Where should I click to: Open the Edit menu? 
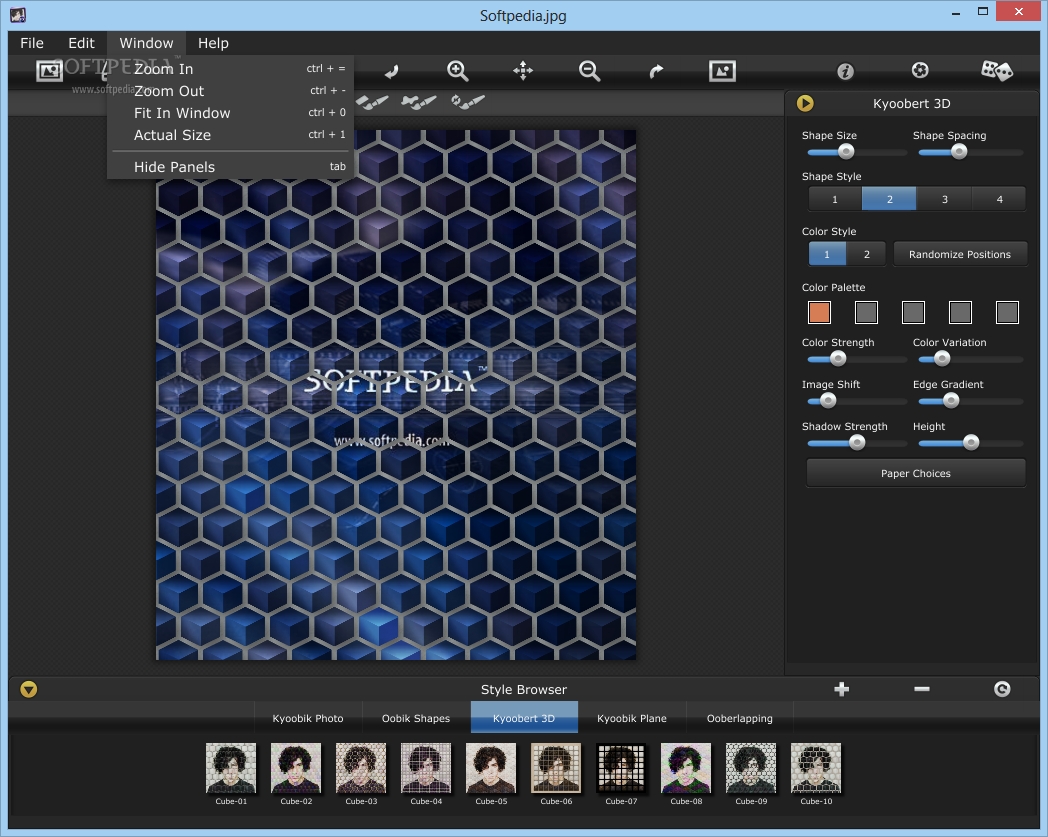point(82,43)
